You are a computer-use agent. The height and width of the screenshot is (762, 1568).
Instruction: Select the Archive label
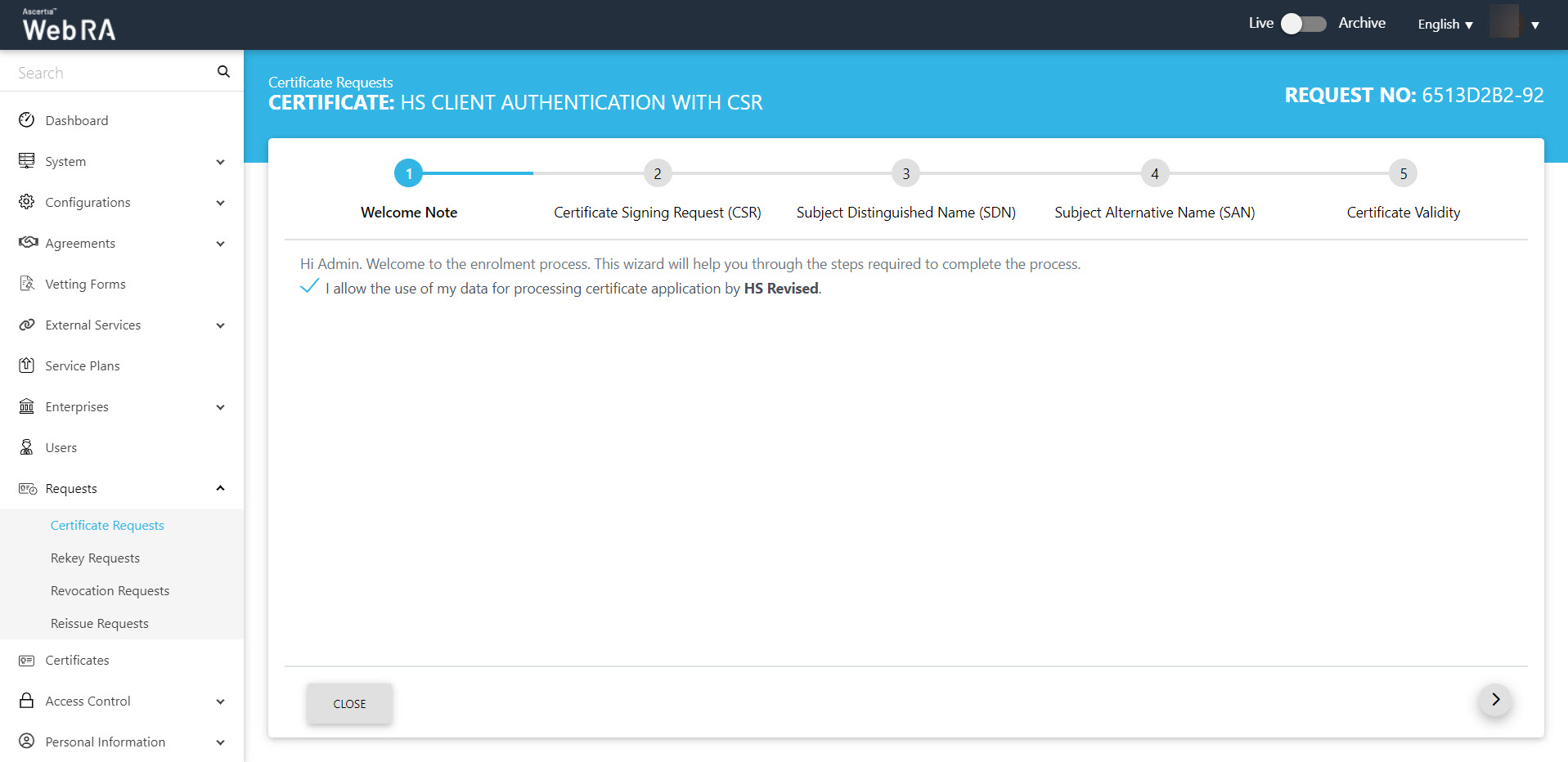pyautogui.click(x=1362, y=23)
